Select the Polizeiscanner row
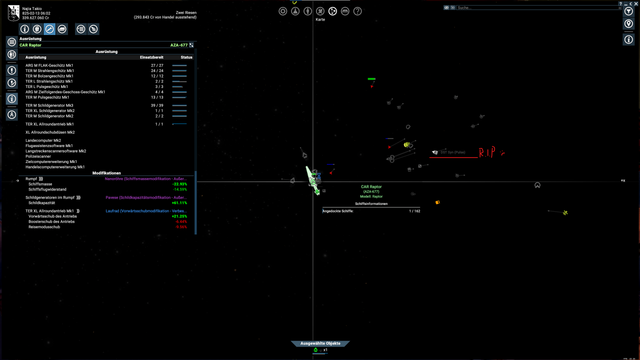This screenshot has height=360, width=640. [106, 156]
